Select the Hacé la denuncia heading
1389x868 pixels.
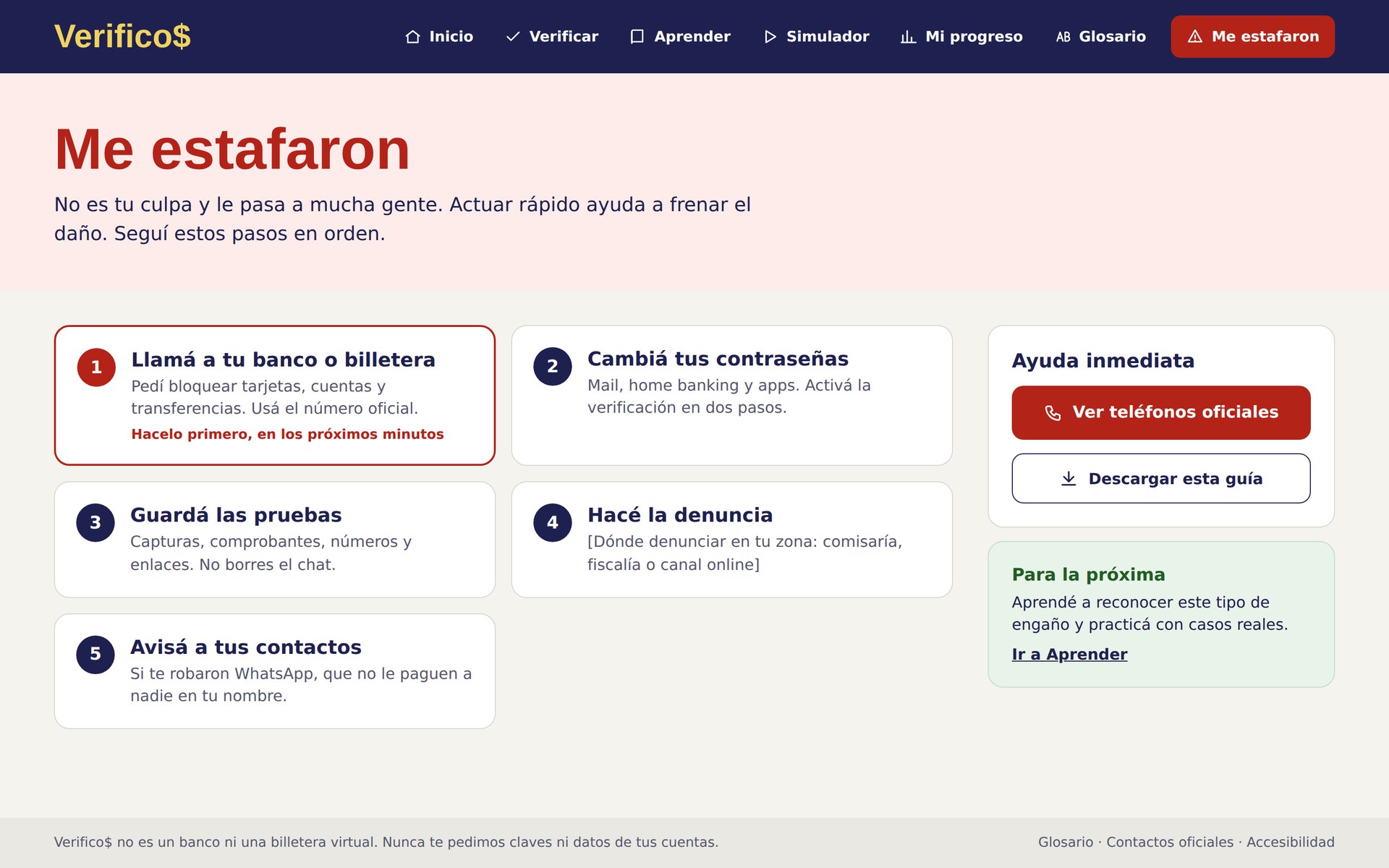(680, 515)
